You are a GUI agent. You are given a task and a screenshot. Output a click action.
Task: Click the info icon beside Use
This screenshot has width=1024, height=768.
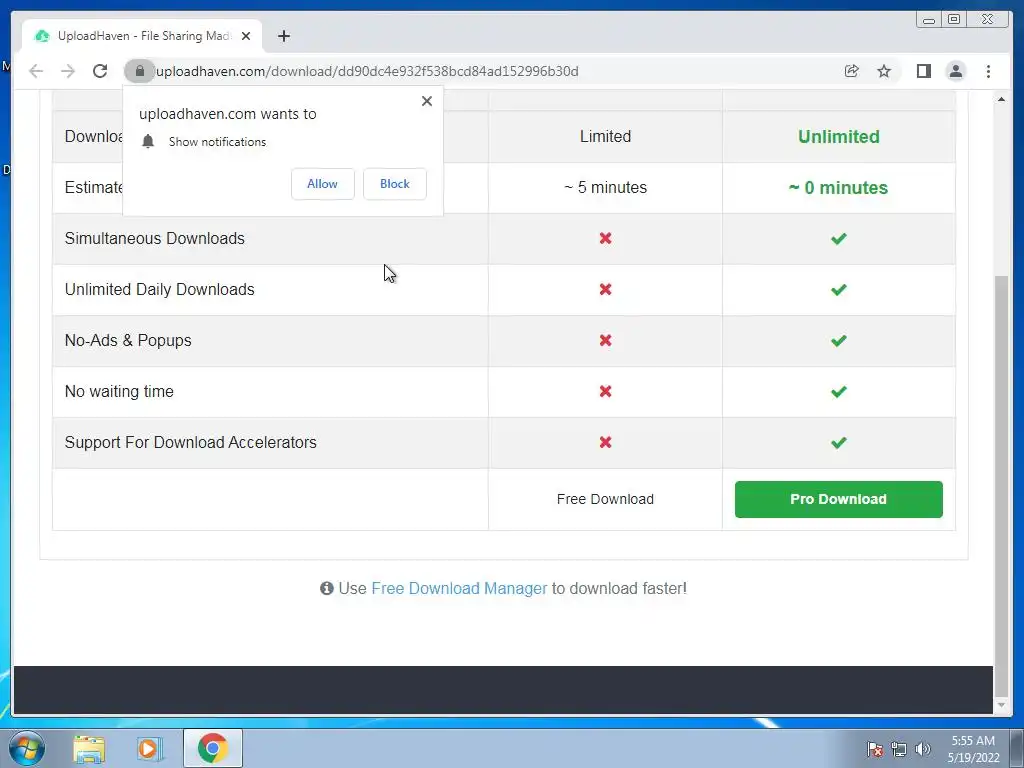(x=327, y=588)
